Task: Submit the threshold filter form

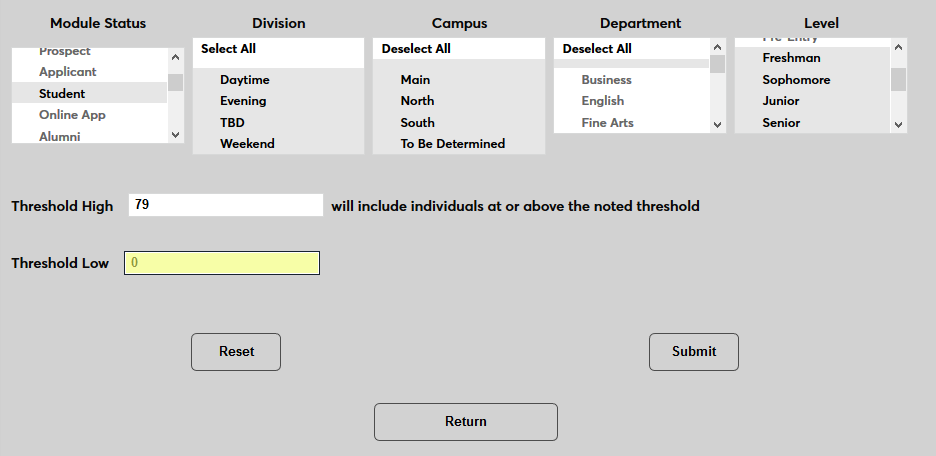Action: pos(693,352)
